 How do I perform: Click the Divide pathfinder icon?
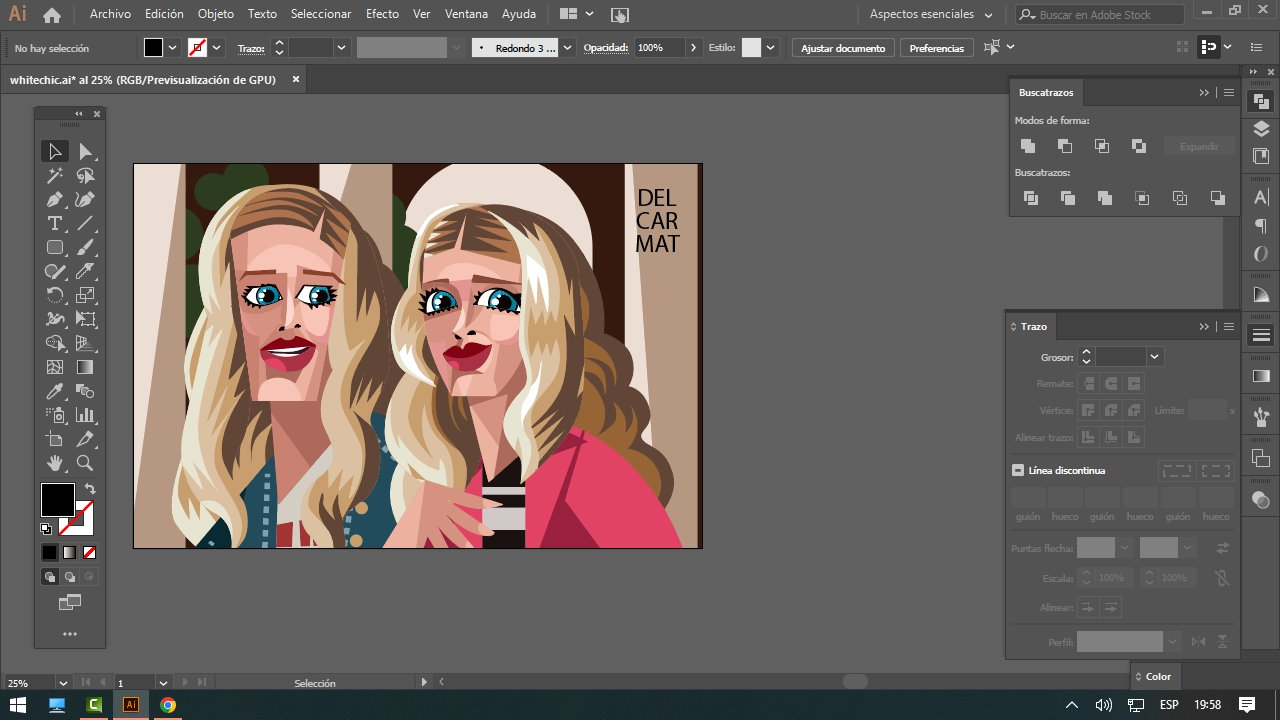pos(1031,198)
